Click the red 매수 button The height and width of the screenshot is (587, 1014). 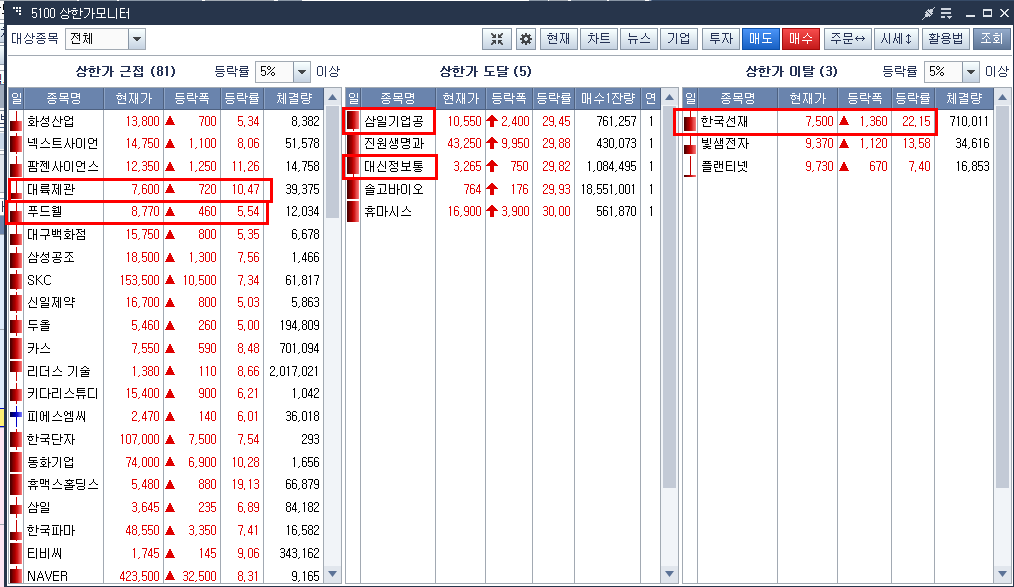[801, 39]
